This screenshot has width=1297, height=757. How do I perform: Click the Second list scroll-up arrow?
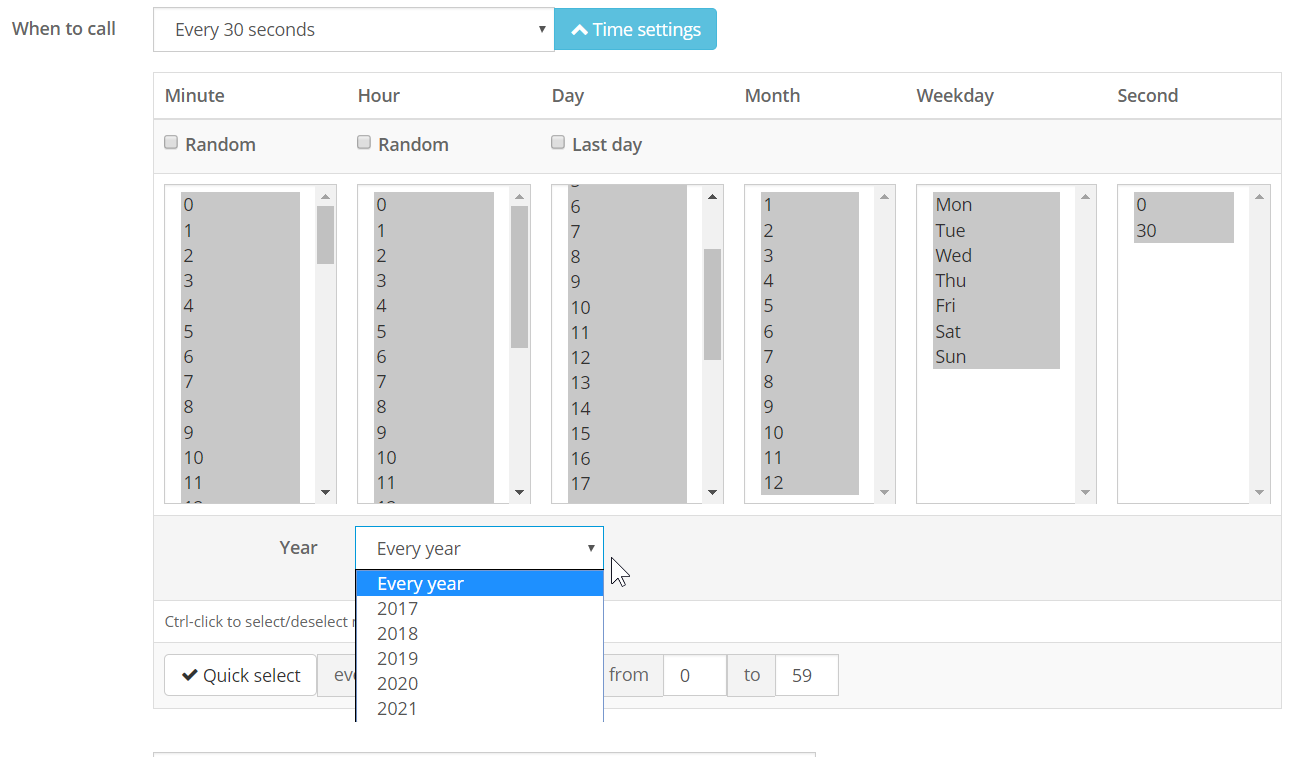(1260, 196)
